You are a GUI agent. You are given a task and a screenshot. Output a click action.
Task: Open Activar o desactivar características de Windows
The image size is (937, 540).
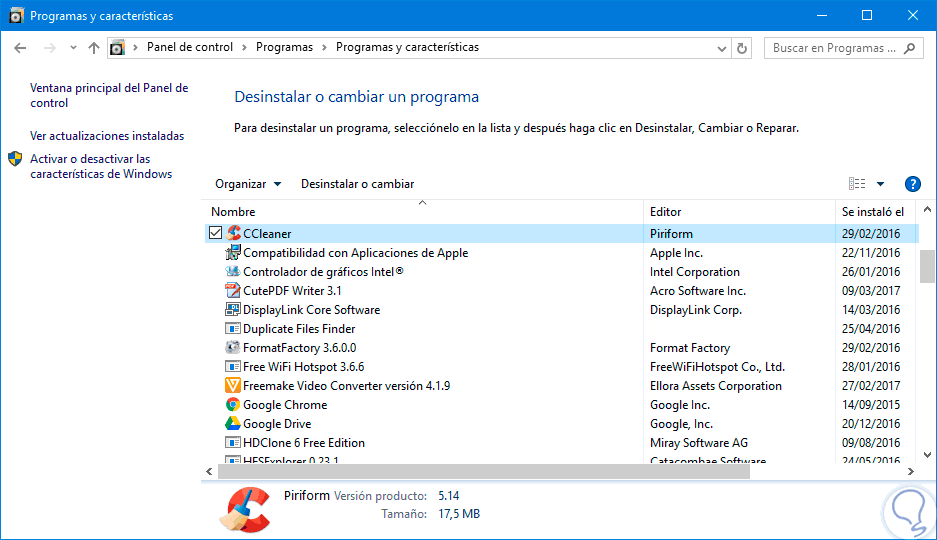[101, 167]
